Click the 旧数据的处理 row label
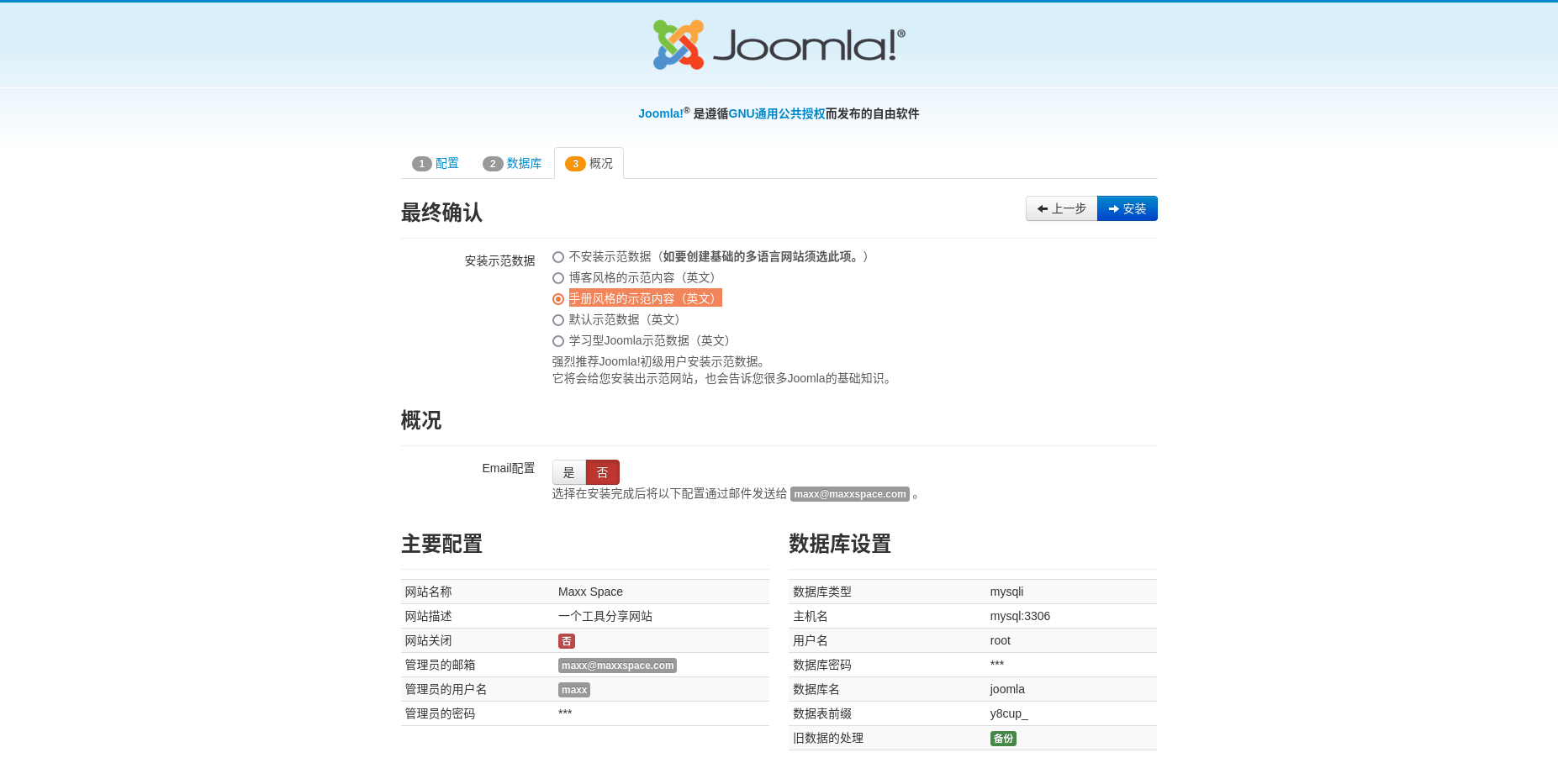1558x784 pixels. (828, 738)
